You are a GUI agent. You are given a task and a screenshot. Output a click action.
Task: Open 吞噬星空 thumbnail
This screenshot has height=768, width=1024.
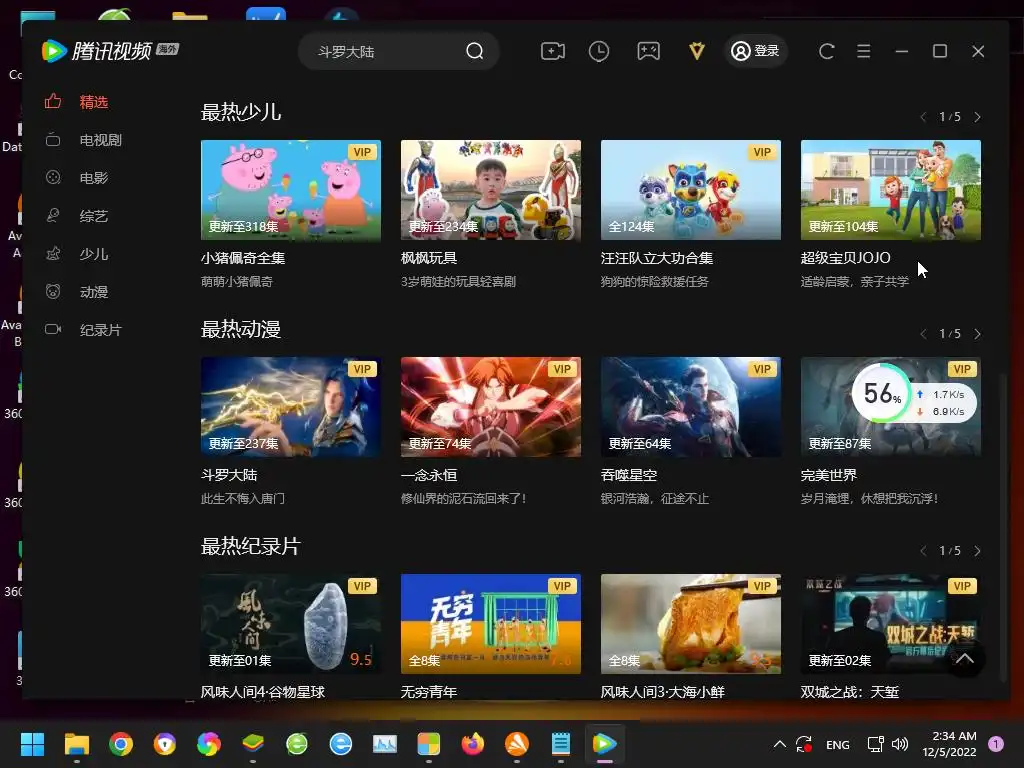point(690,407)
